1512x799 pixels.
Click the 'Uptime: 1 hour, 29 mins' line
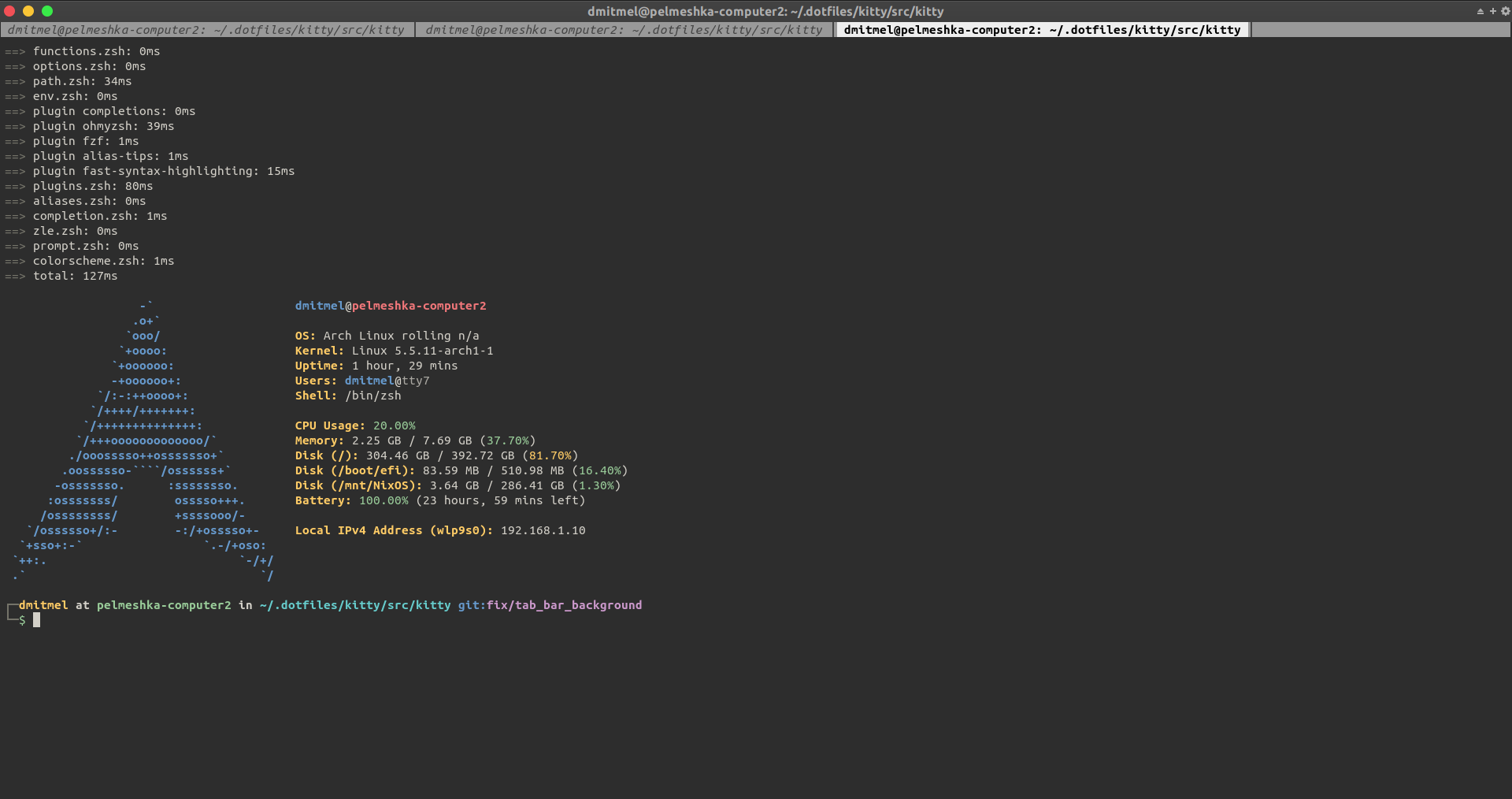click(376, 366)
